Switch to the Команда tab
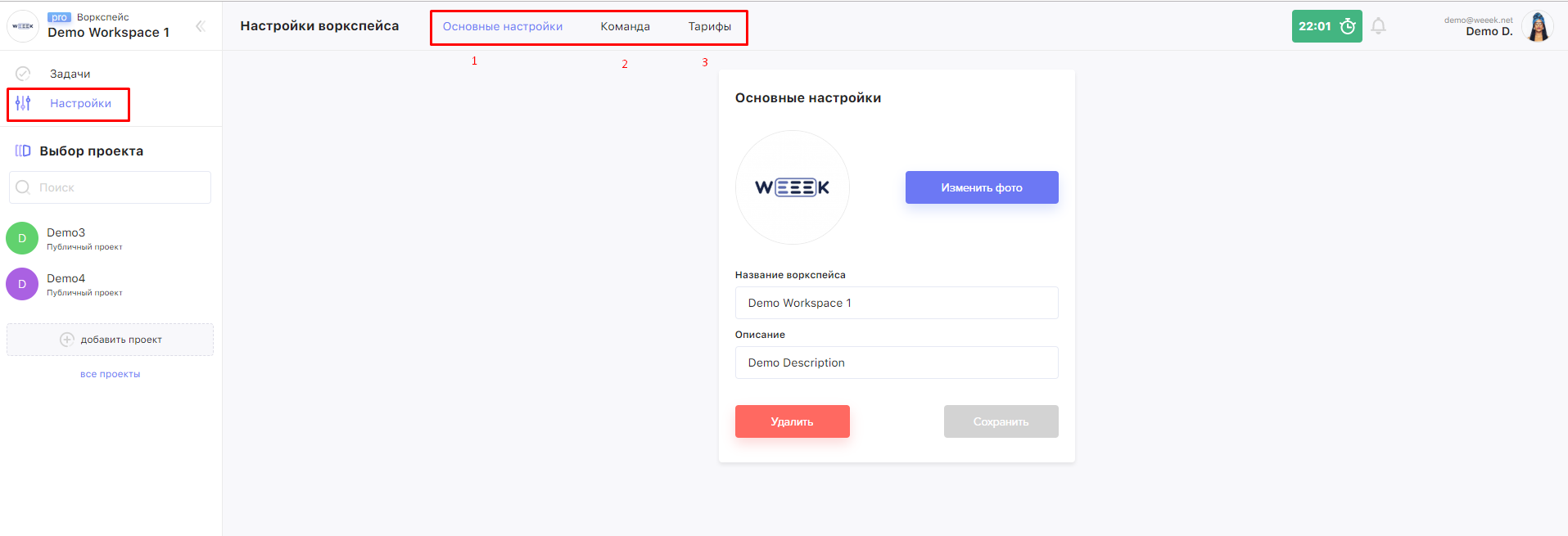The width and height of the screenshot is (1568, 536). pyautogui.click(x=625, y=26)
